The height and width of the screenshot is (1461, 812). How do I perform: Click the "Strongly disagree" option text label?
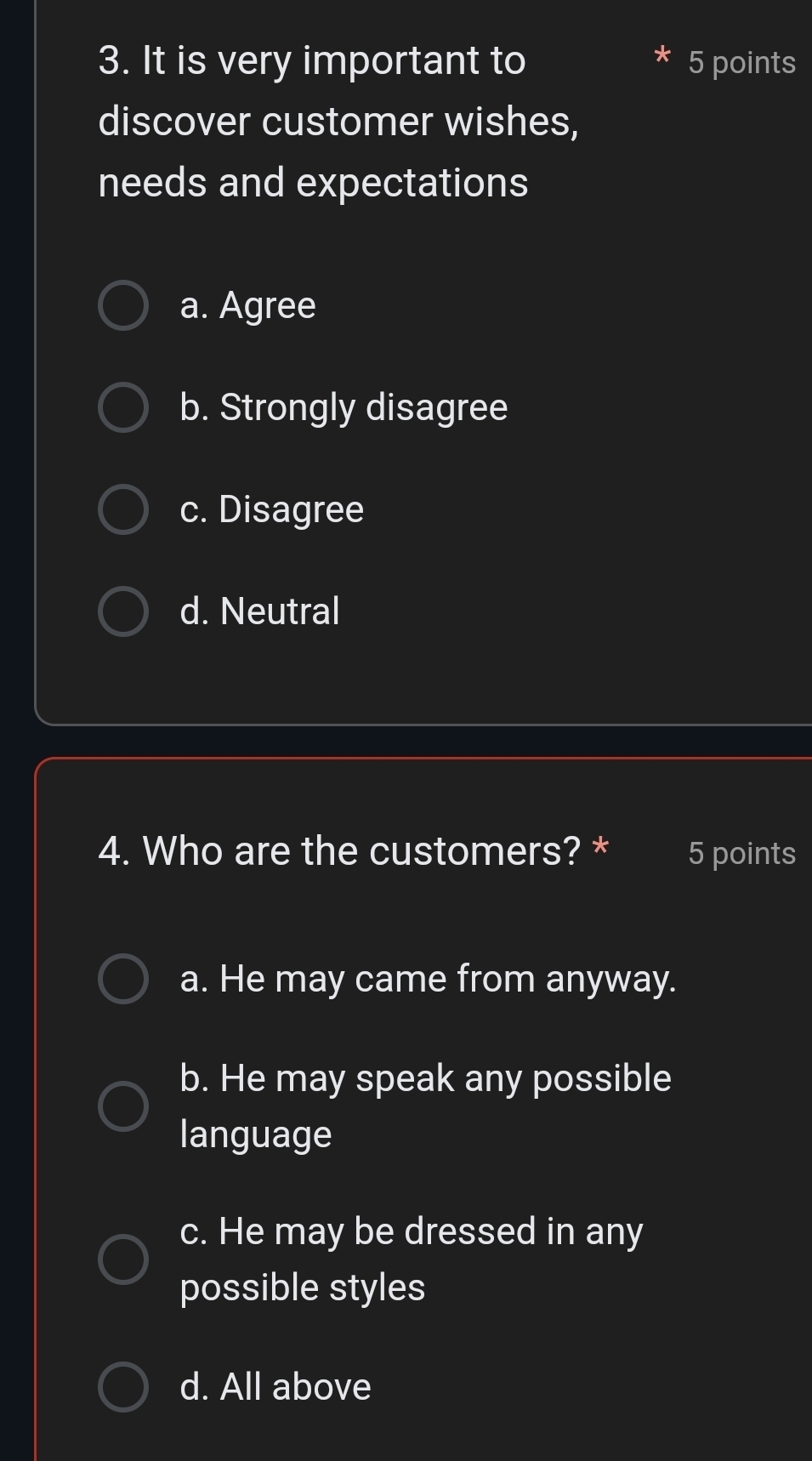(344, 408)
